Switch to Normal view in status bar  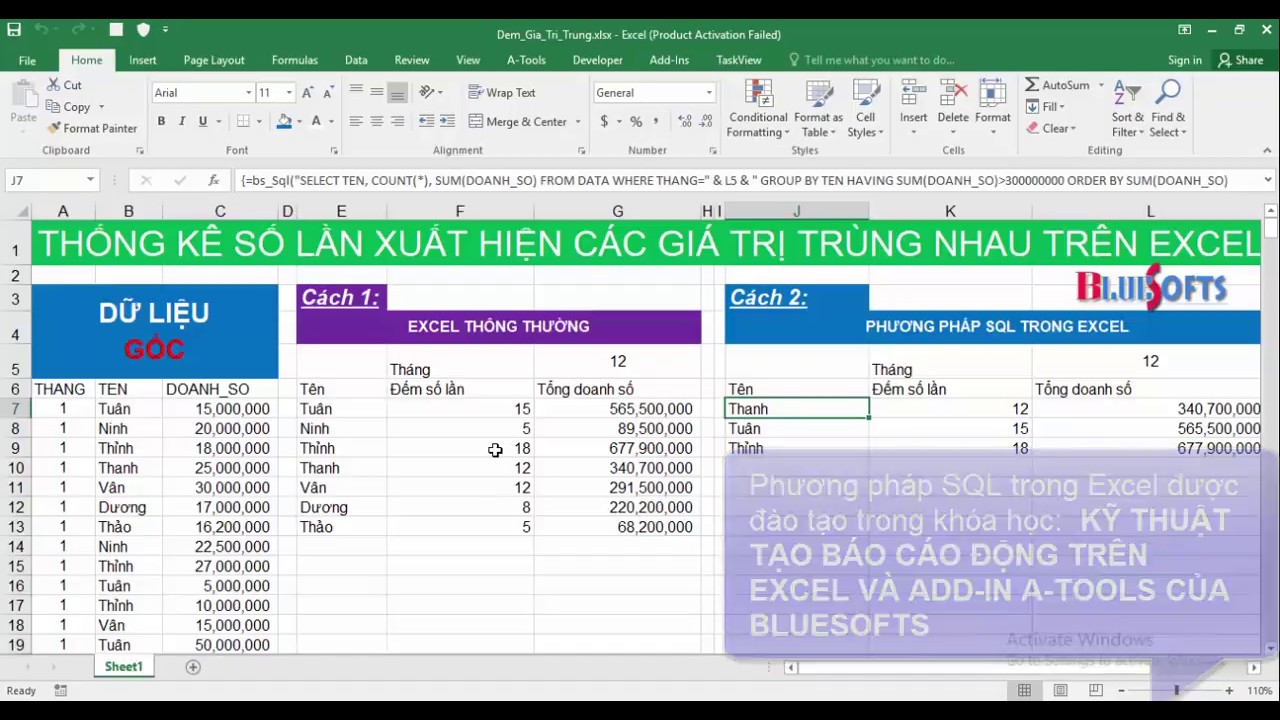pyautogui.click(x=1024, y=691)
